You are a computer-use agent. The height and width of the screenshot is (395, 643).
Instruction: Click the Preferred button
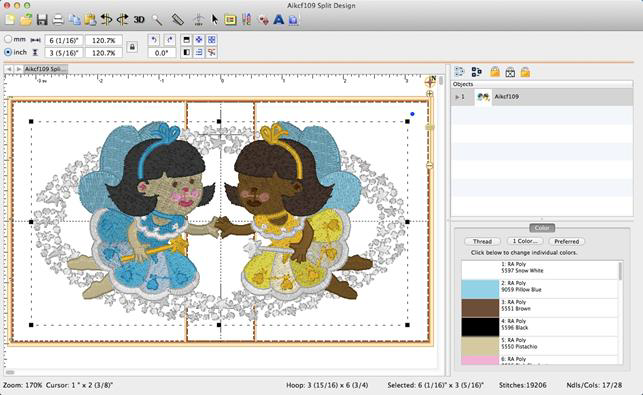coord(567,241)
